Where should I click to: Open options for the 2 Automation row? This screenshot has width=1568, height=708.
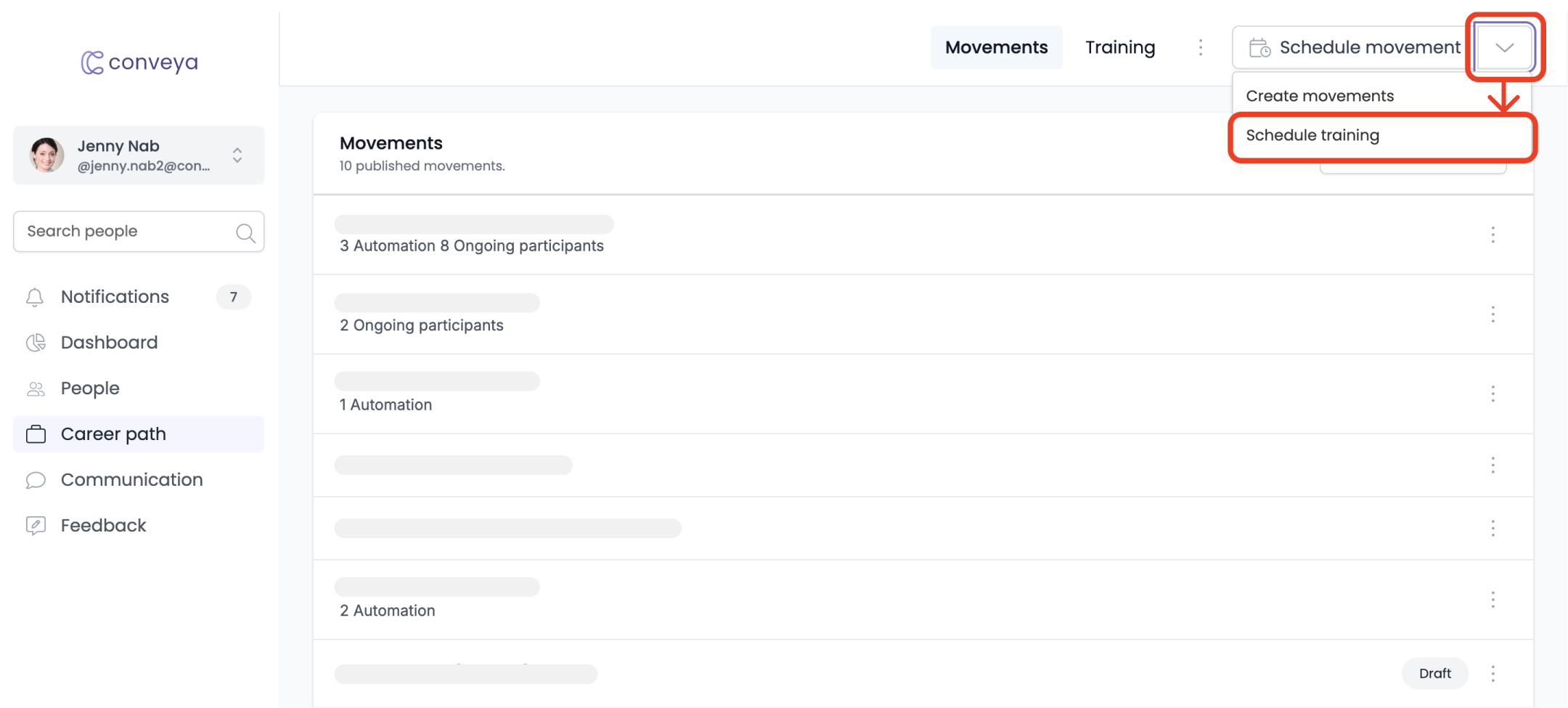pyautogui.click(x=1493, y=599)
